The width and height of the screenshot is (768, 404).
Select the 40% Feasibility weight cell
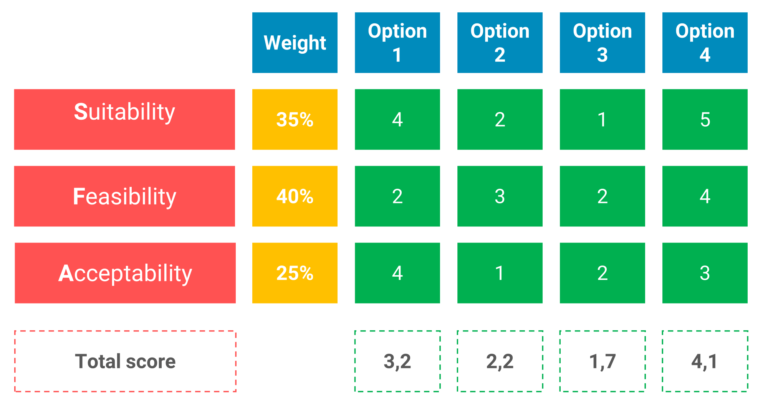[x=295, y=196]
